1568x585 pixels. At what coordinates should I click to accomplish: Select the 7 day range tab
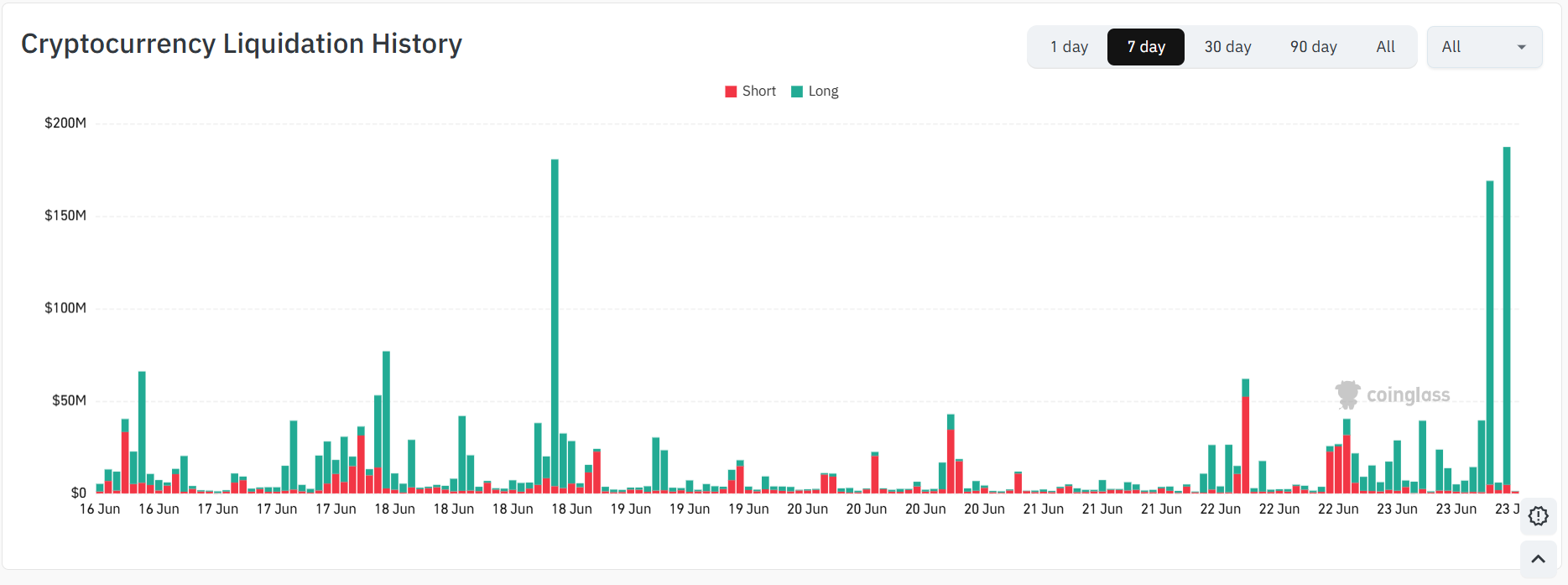pyautogui.click(x=1146, y=47)
